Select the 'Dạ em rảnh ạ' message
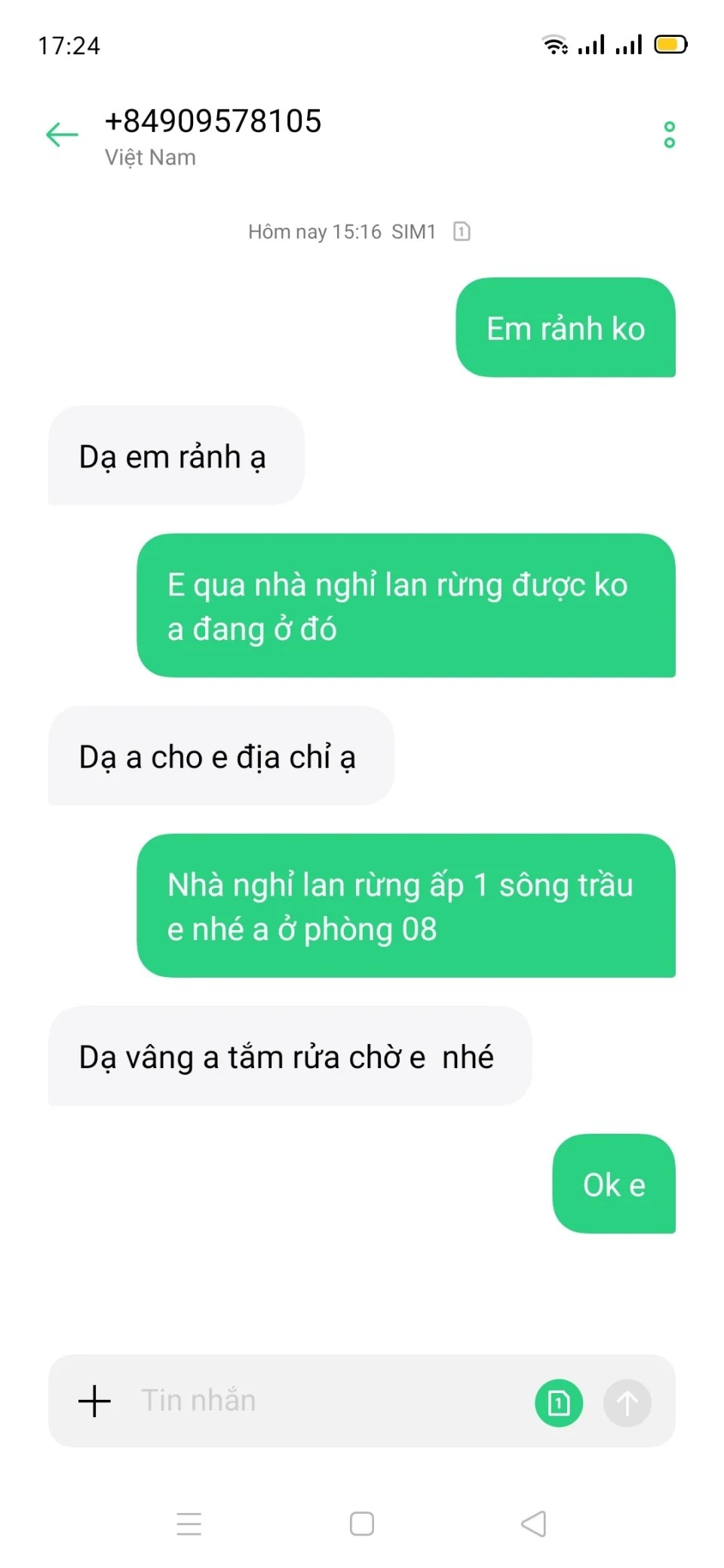Viewport: 724px width, 1568px height. [x=176, y=455]
